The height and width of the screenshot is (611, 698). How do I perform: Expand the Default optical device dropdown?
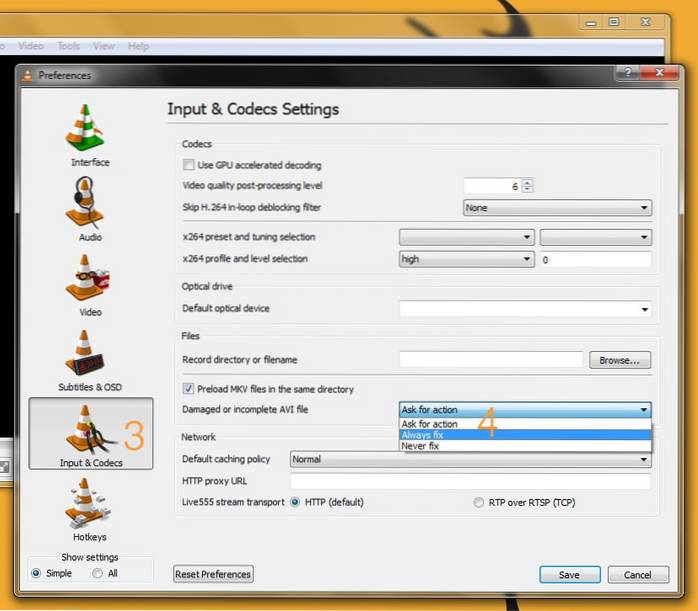click(525, 309)
